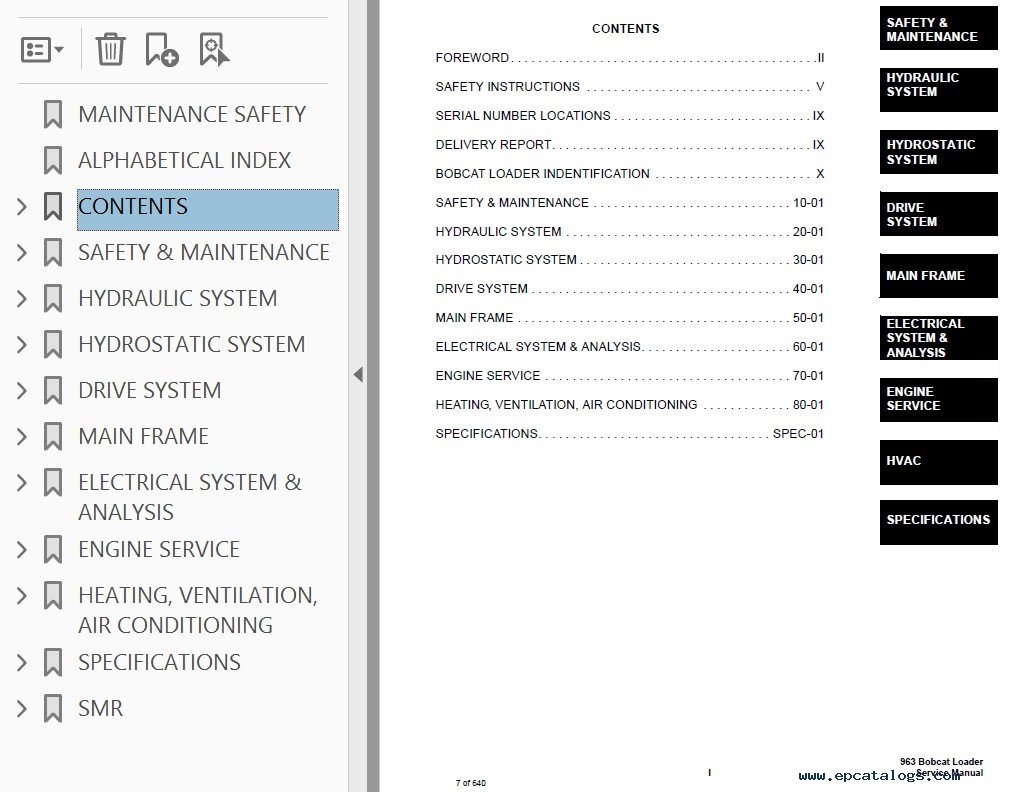Expand the SAFETY & MAINTENANCE bookmark
The height and width of the screenshot is (792, 1011).
22,253
